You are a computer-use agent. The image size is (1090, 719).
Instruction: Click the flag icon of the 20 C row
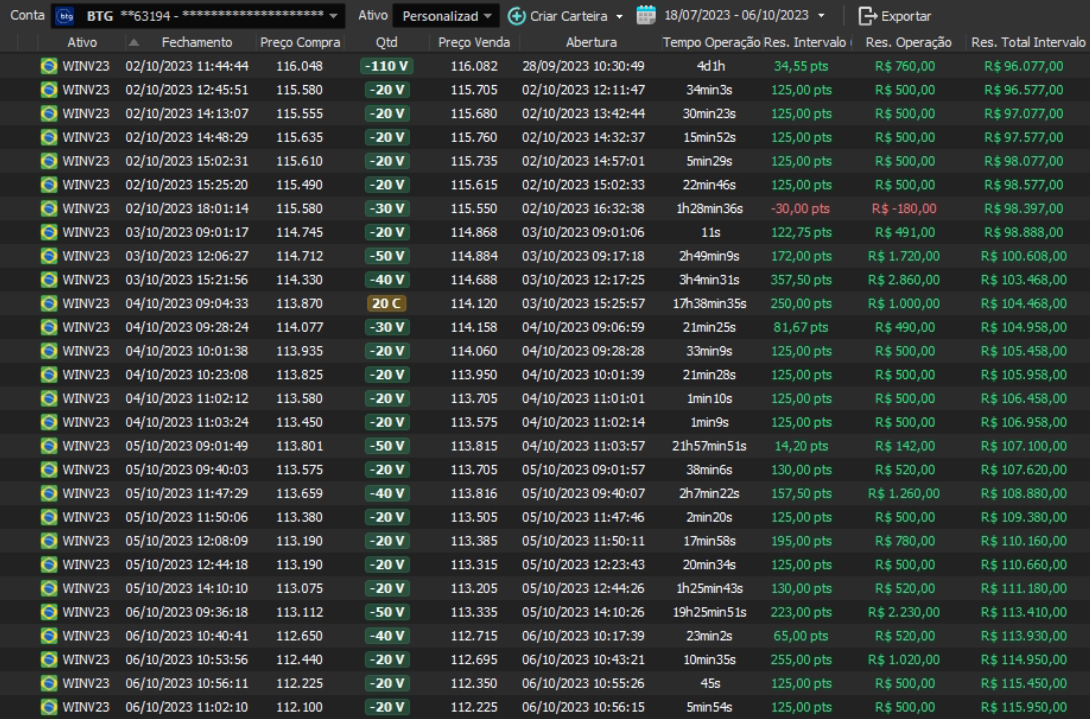click(49, 303)
